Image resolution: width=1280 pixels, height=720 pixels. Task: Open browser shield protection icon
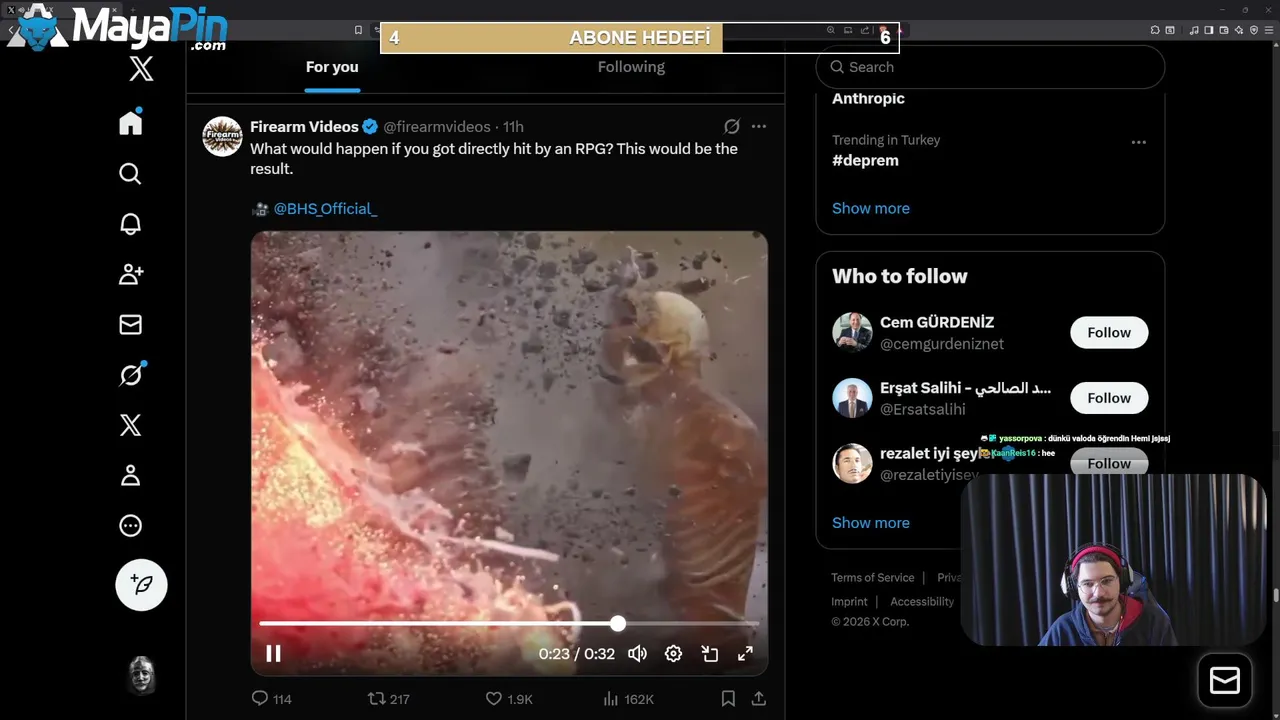1254,30
